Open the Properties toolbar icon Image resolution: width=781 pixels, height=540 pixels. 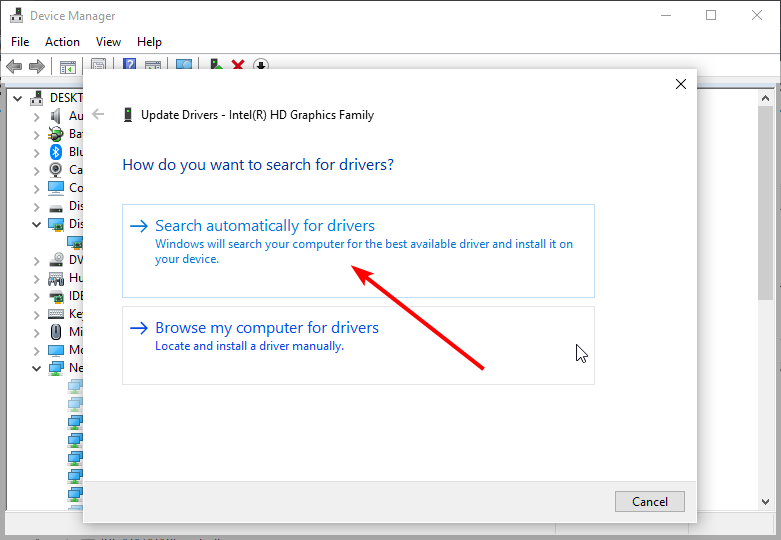click(98, 64)
